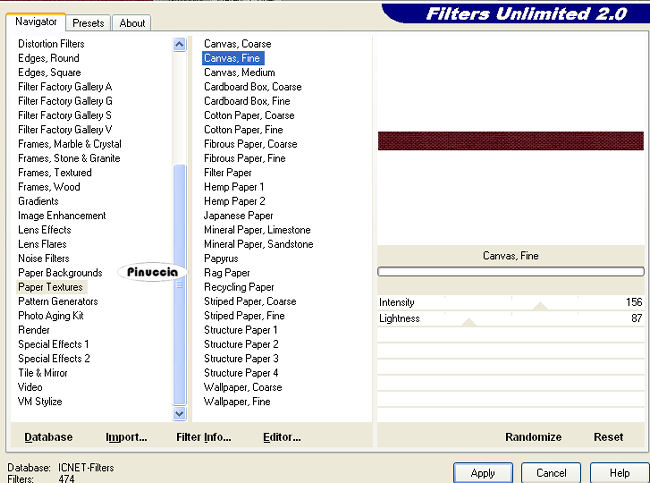Select the Paper Backgrounds category
The width and height of the screenshot is (650, 483).
click(60, 273)
